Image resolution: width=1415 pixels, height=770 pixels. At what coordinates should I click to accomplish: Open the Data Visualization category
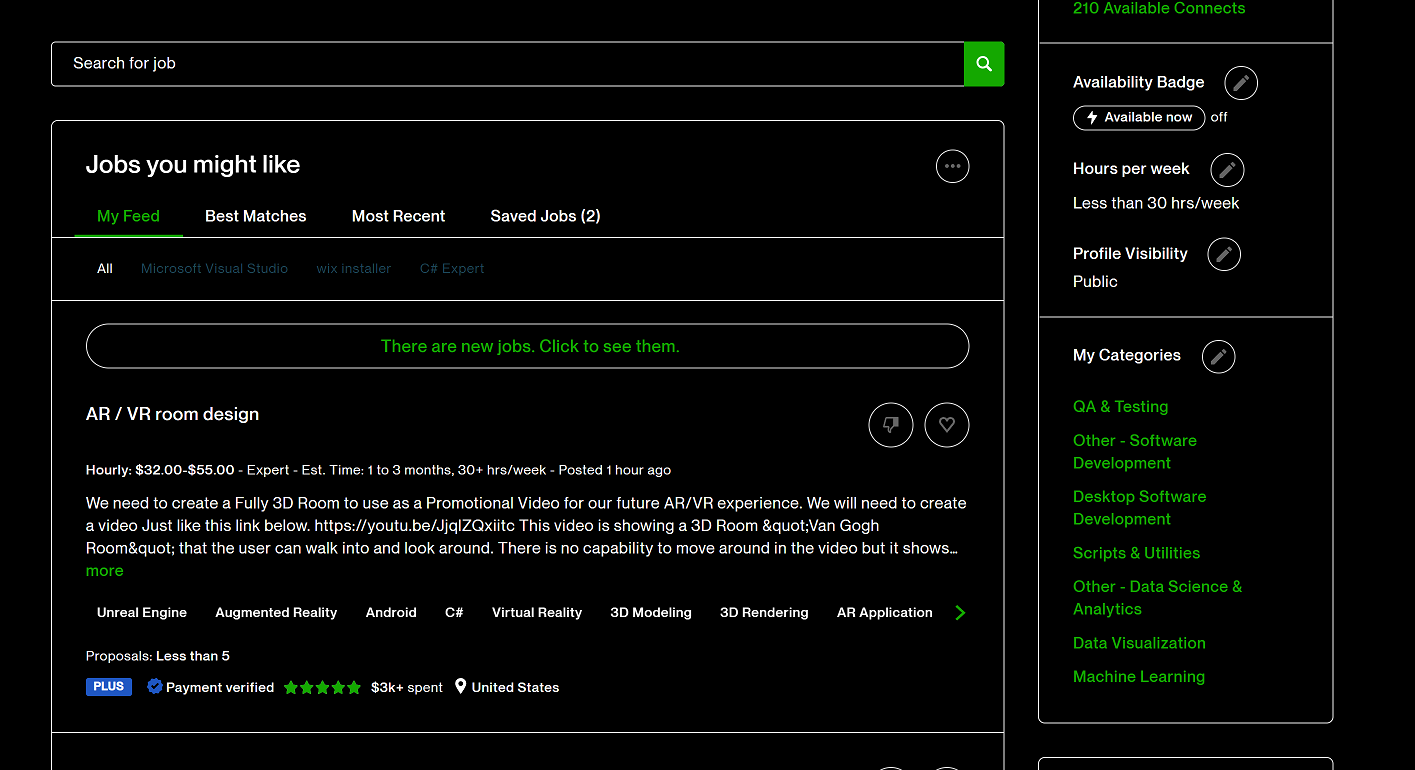pos(1139,643)
